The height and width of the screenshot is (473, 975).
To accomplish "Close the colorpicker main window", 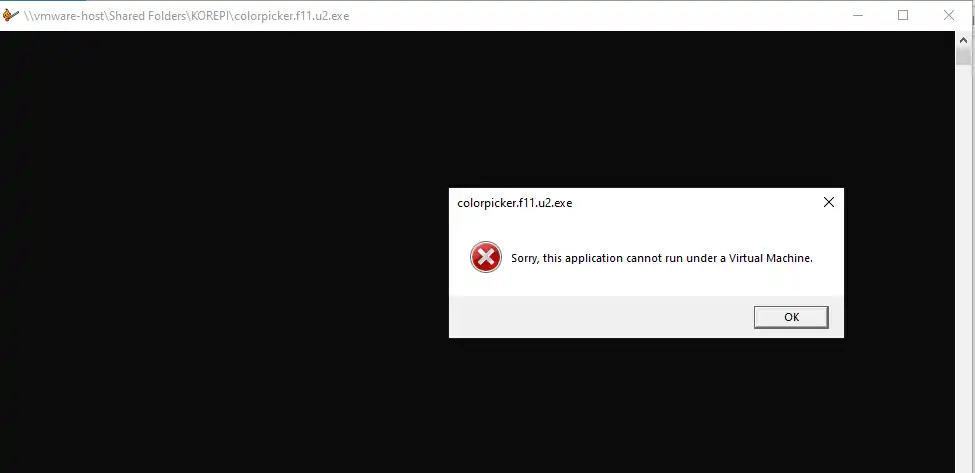I will (949, 15).
